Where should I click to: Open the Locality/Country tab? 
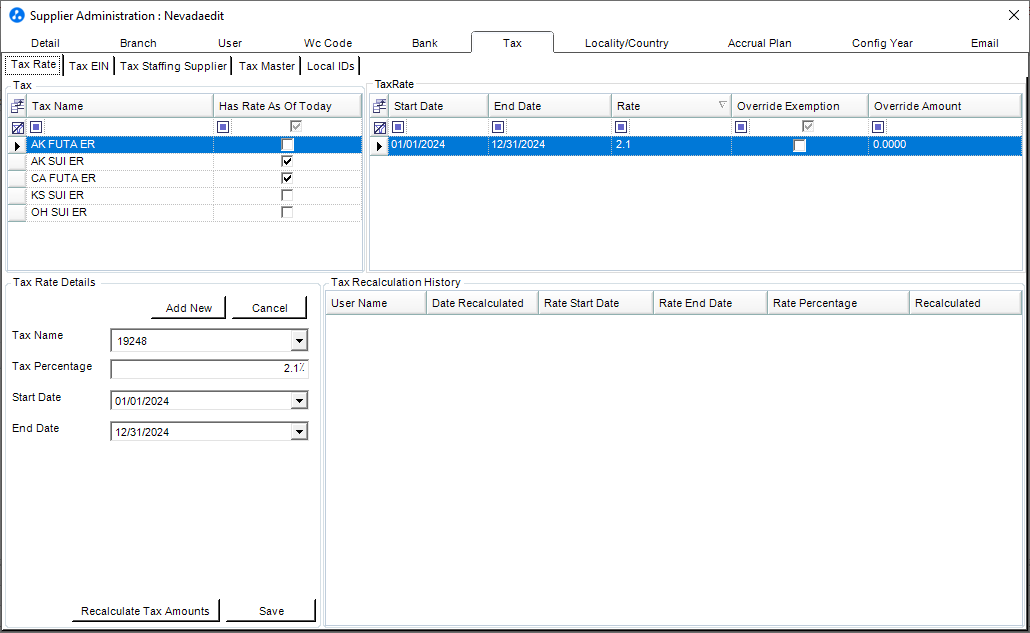tap(627, 43)
